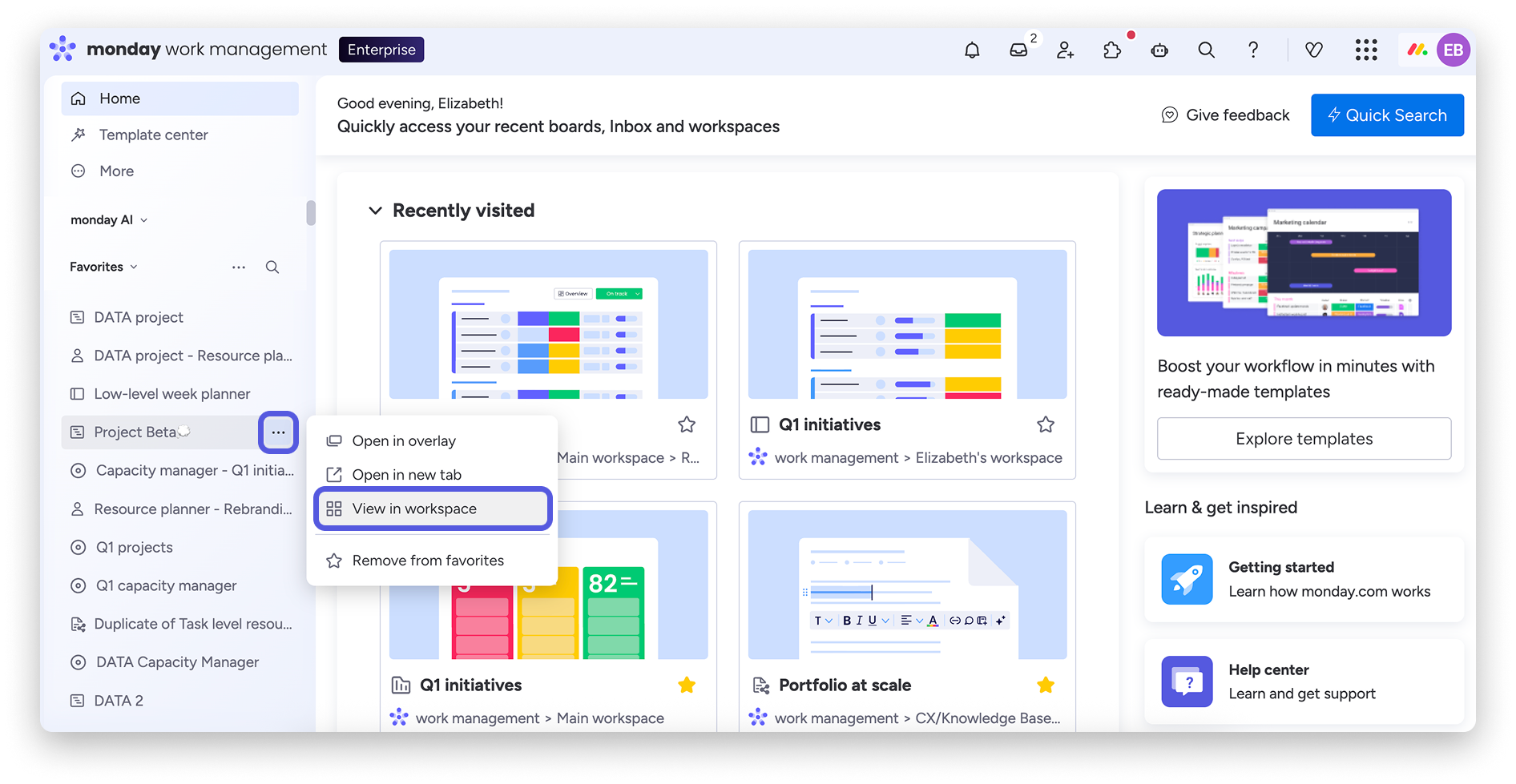Click the Favorites three-dot options
Viewport: 1516px width, 784px height.
click(239, 267)
